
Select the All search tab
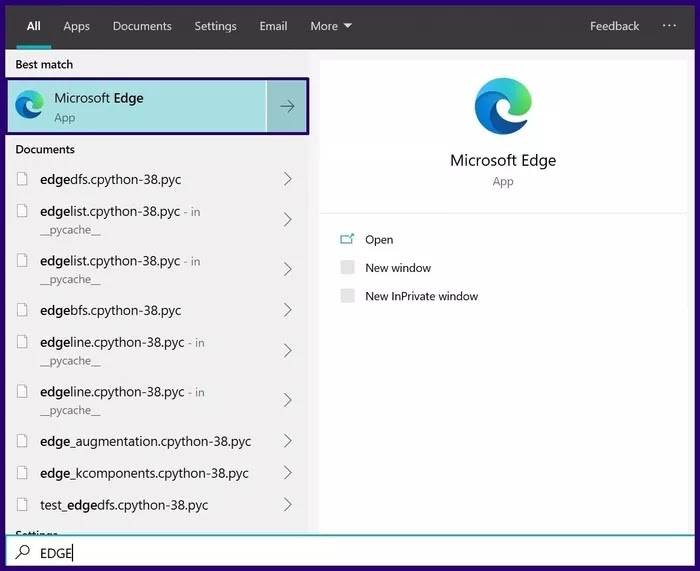coord(33,26)
